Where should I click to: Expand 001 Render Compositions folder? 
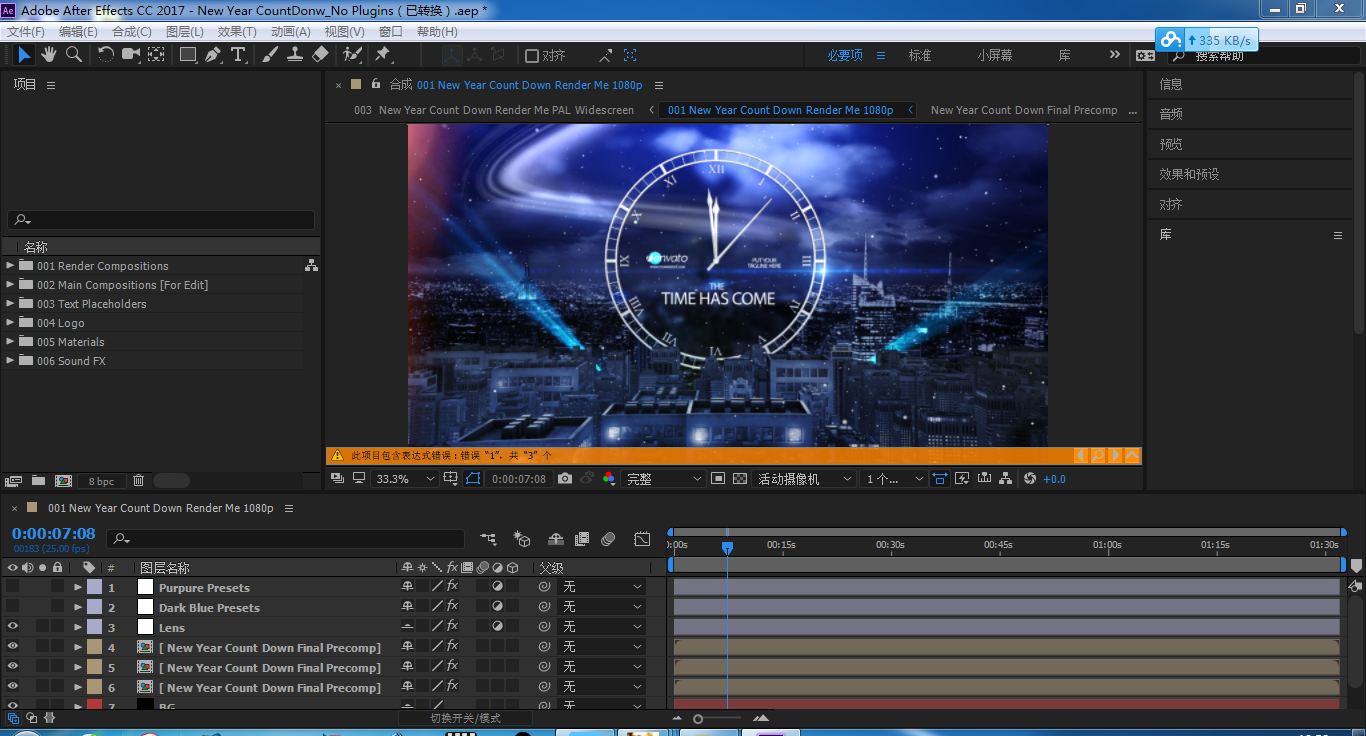coord(10,265)
